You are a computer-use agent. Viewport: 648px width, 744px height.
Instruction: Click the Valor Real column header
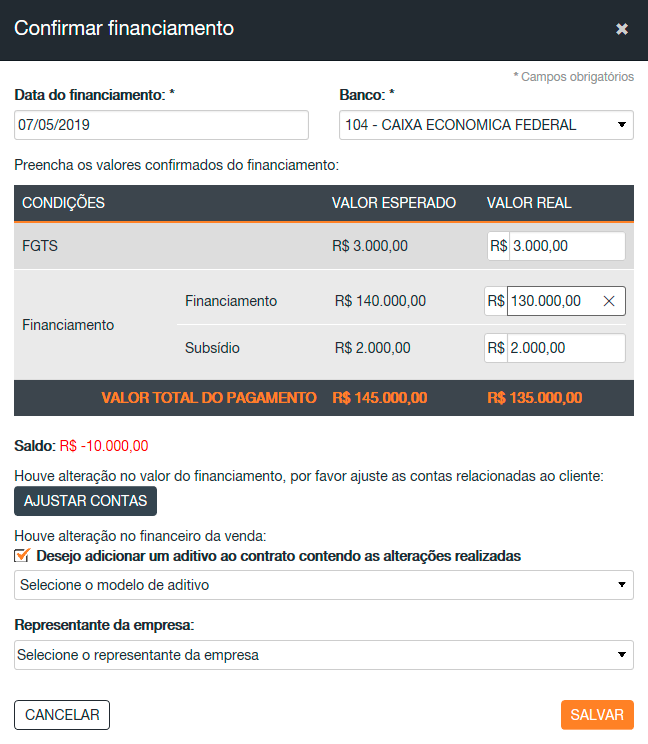click(529, 203)
